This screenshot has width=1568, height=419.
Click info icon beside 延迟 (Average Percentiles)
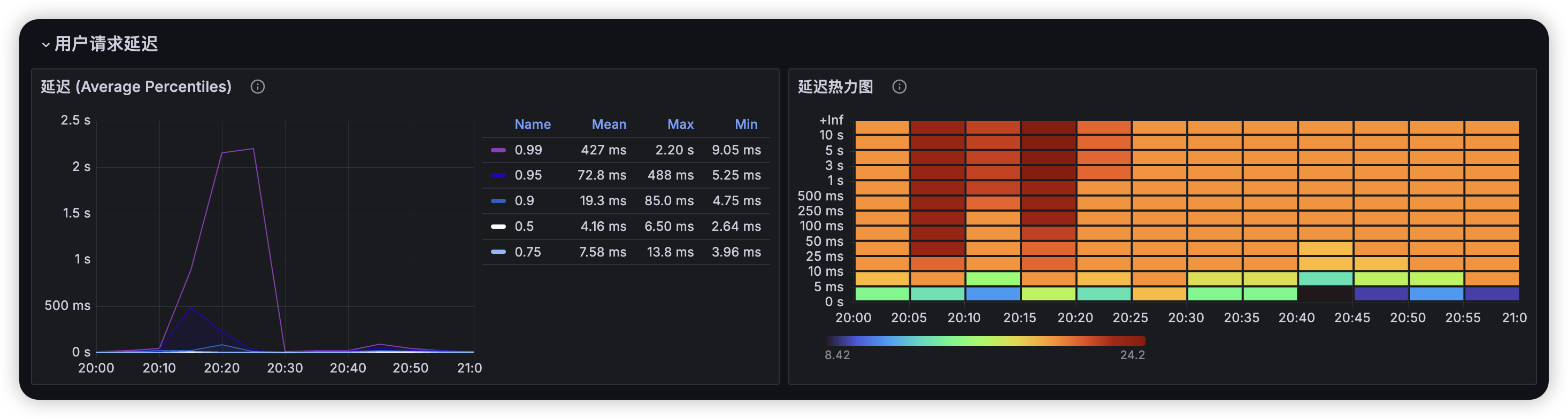257,87
